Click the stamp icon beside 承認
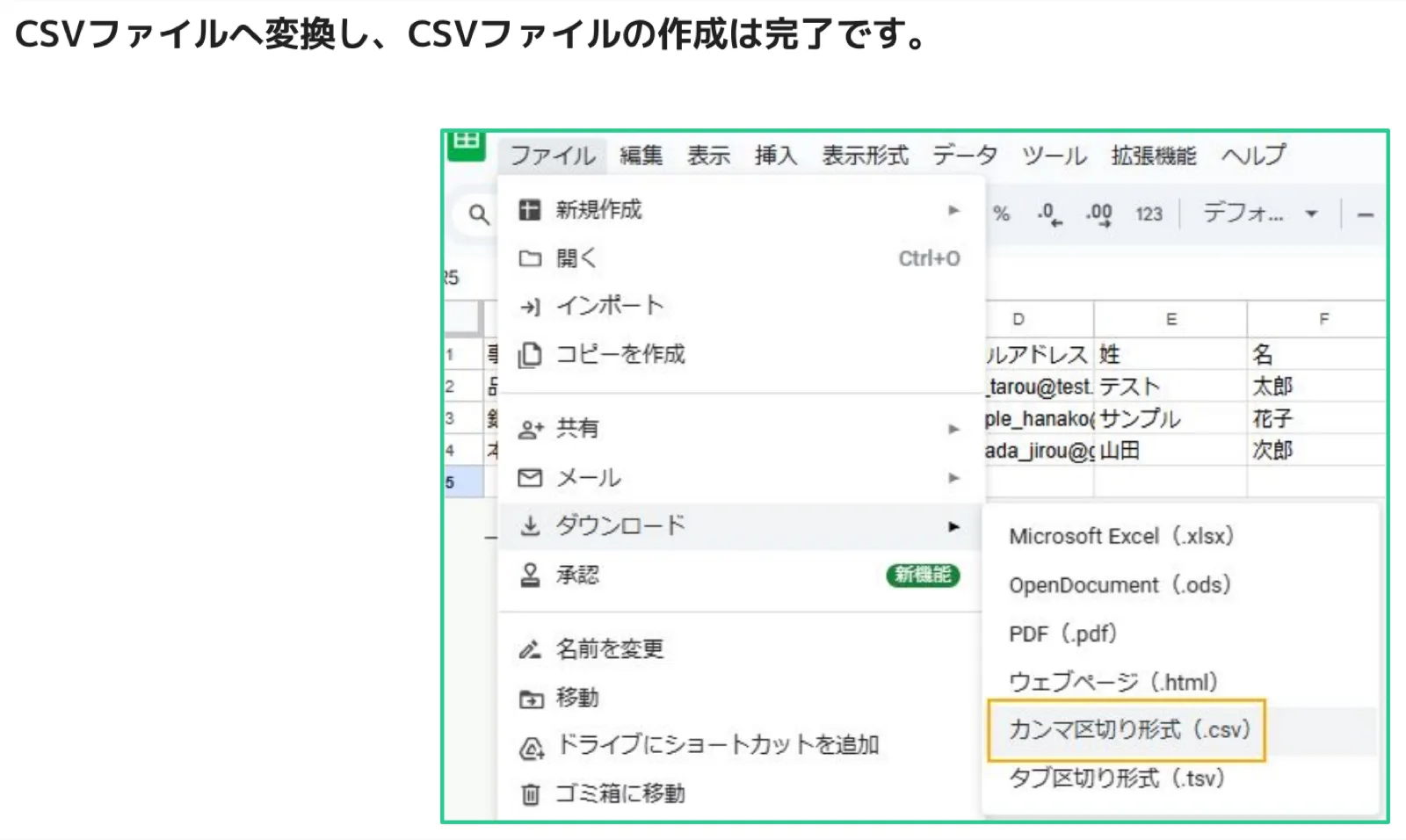 (x=530, y=575)
